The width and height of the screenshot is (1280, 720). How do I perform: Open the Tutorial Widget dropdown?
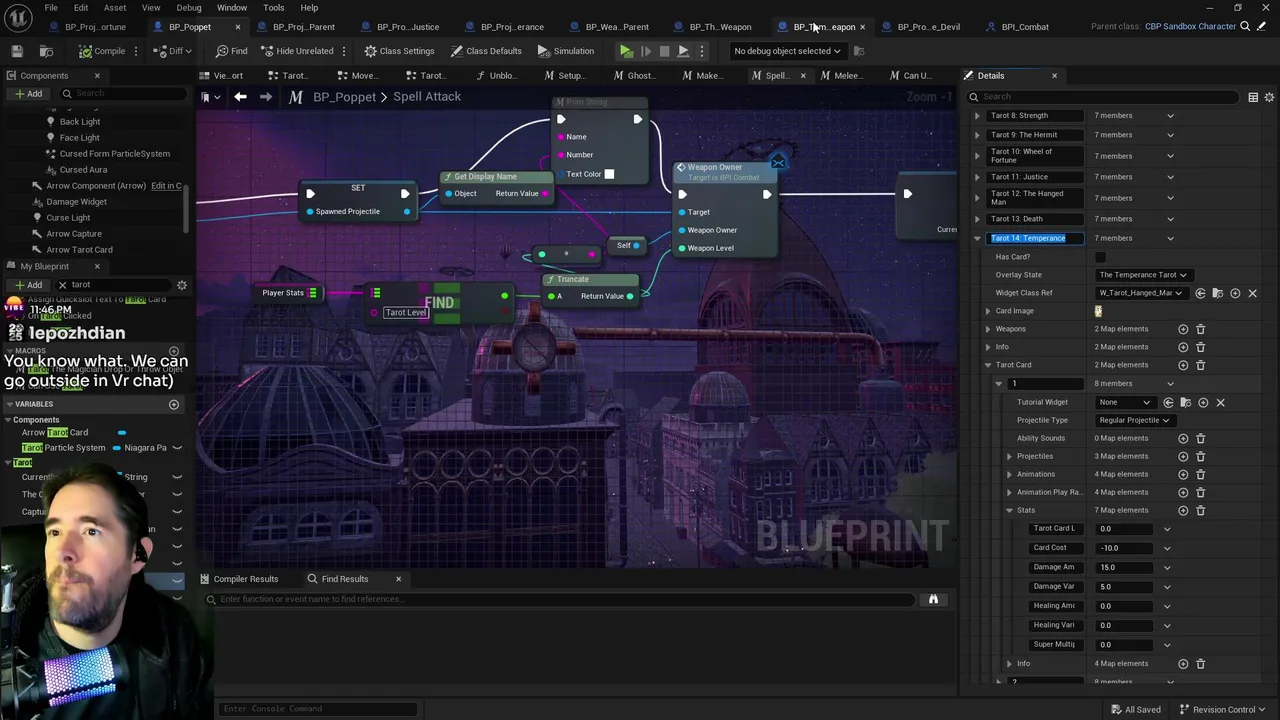(1124, 402)
